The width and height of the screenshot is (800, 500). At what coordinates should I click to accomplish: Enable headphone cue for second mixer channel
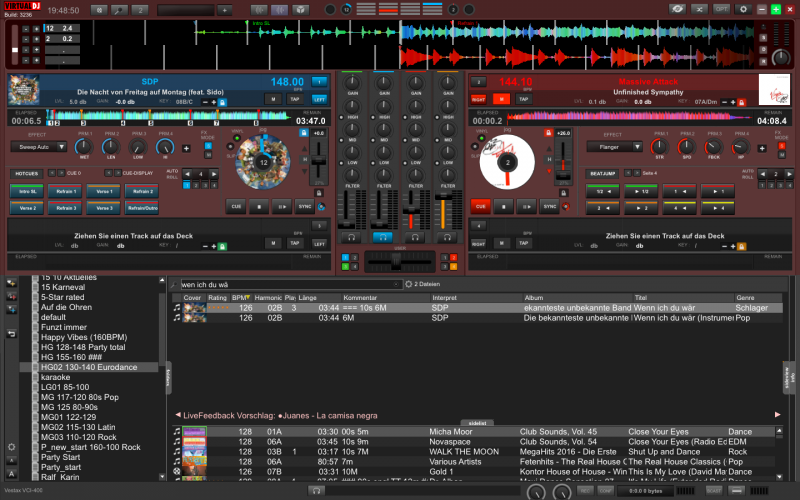coord(381,237)
